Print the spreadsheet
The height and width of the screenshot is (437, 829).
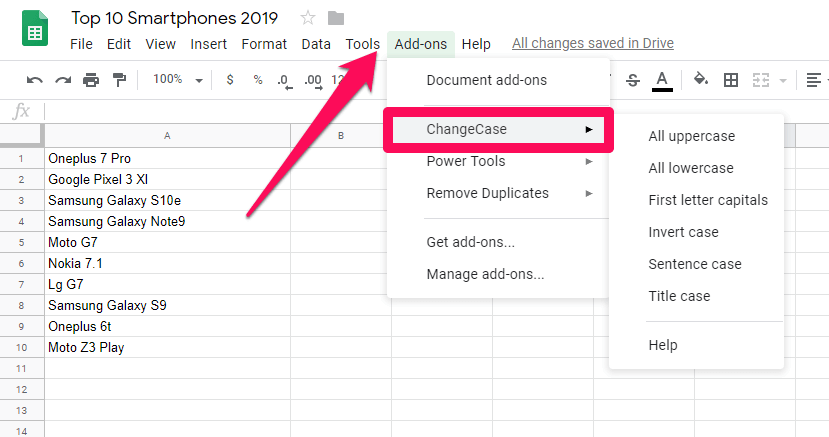point(91,80)
